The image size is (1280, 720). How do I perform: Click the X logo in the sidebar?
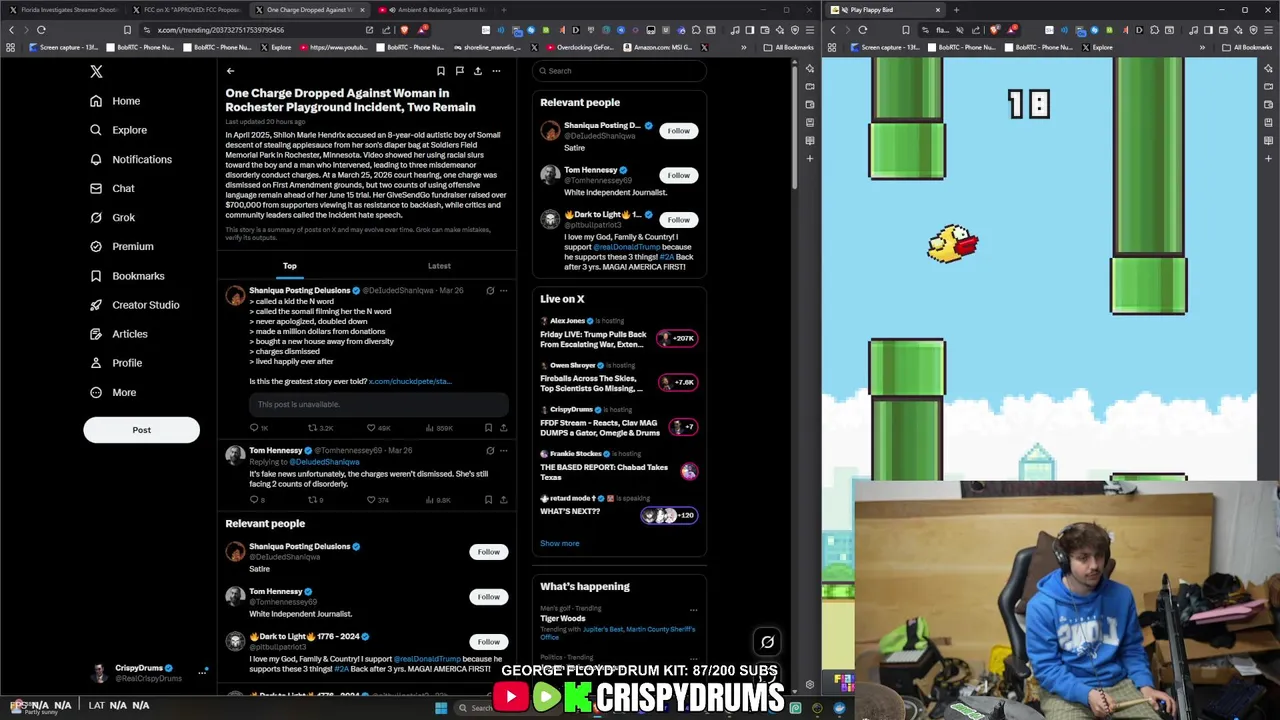96,71
